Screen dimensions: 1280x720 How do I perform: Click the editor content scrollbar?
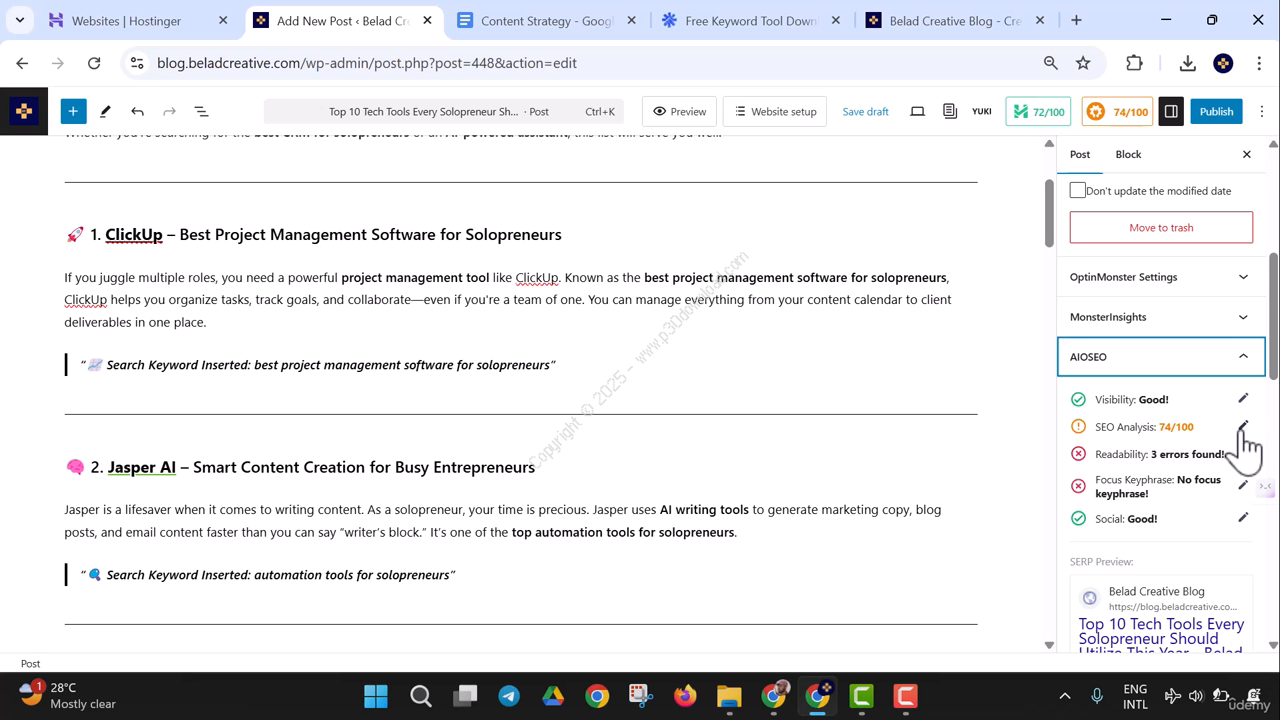[x=1049, y=213]
